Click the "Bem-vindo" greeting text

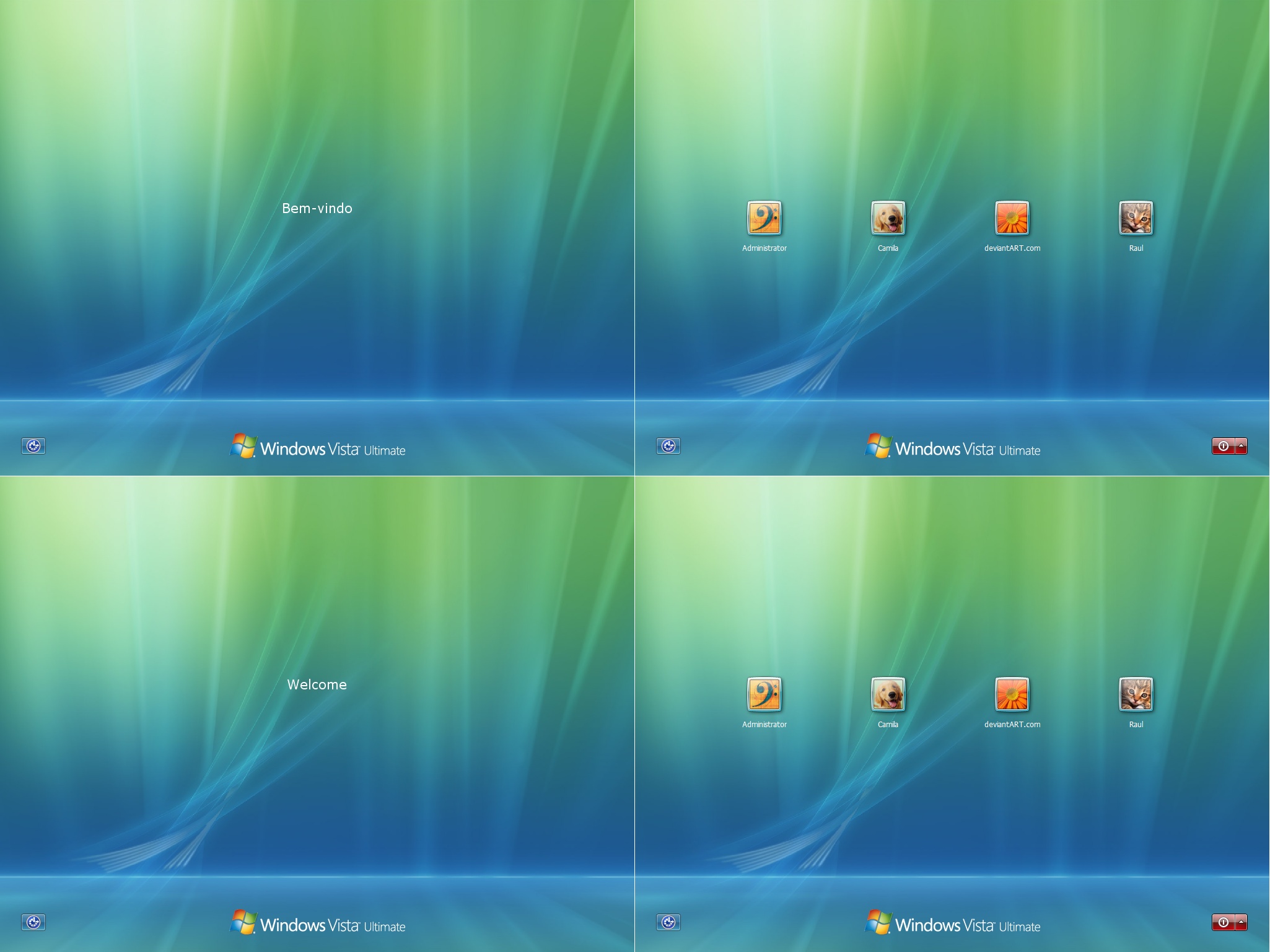click(x=317, y=209)
